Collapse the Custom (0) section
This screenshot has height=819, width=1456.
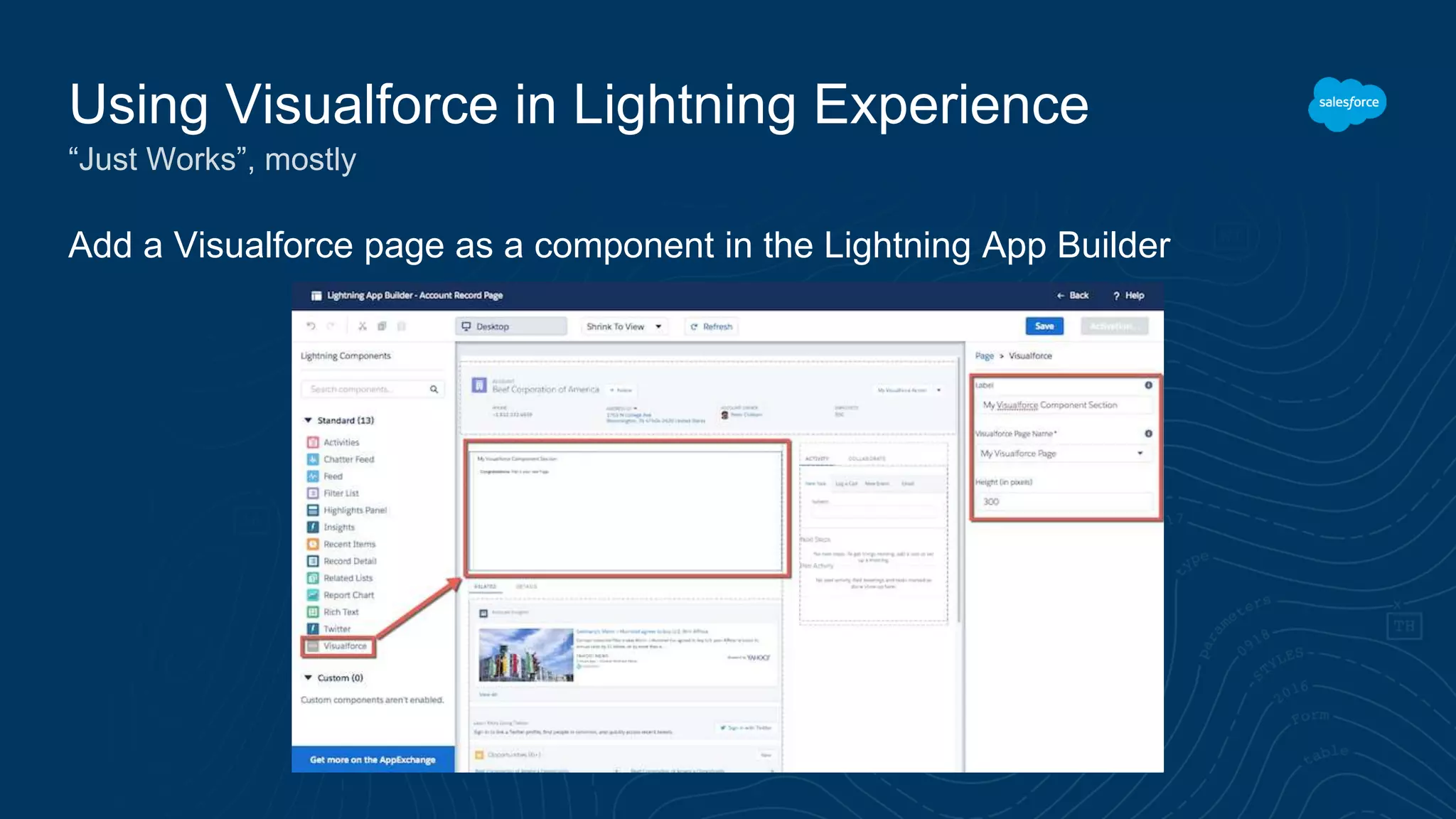tap(308, 678)
